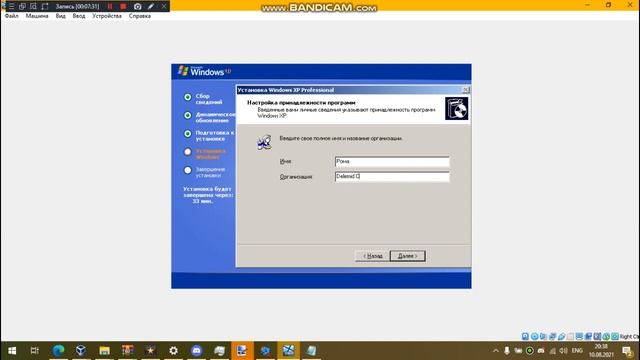Click VirtualBox audio indicator in status bar
640x360 pixels.
click(x=543, y=336)
